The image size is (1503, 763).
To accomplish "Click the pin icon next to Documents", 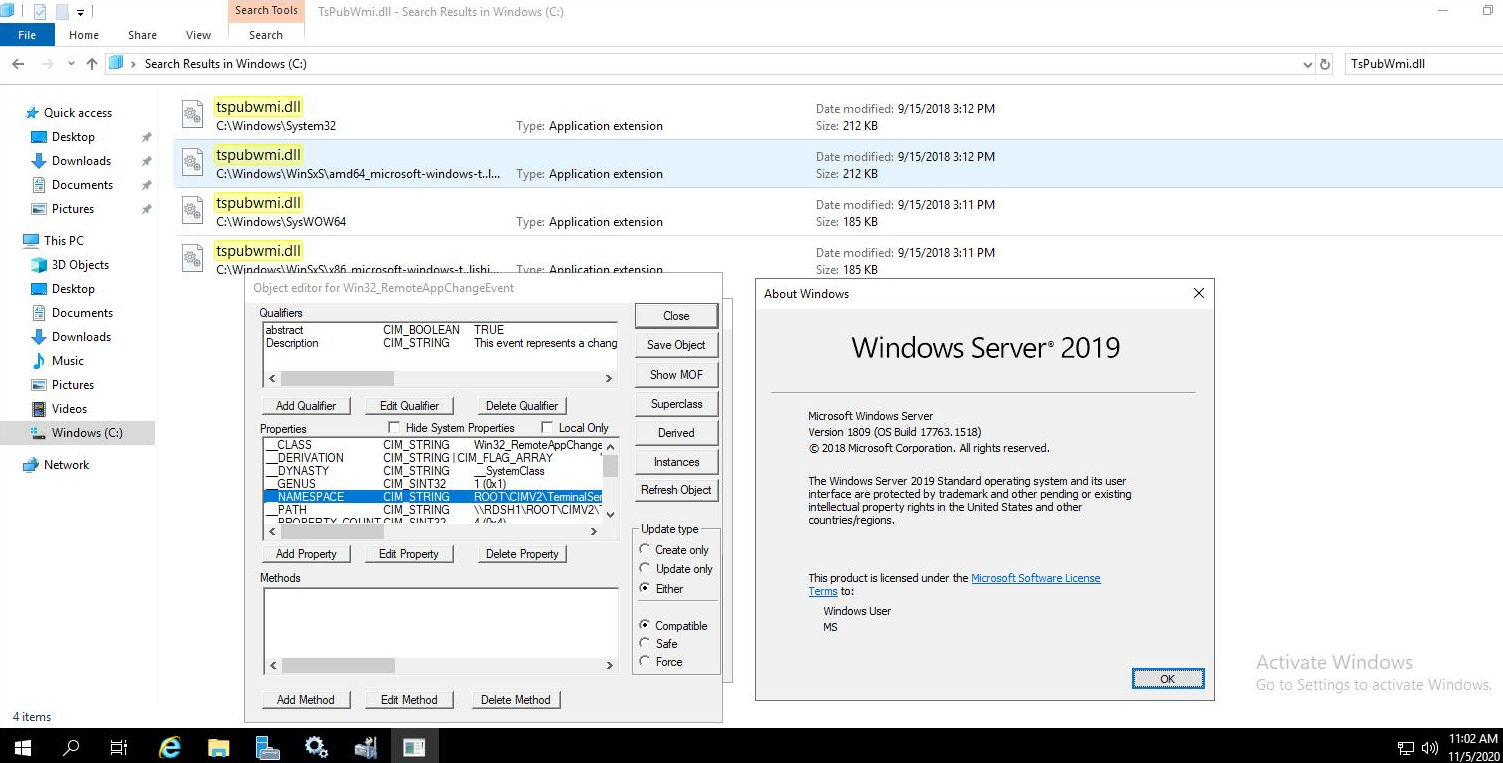I will 146,185.
